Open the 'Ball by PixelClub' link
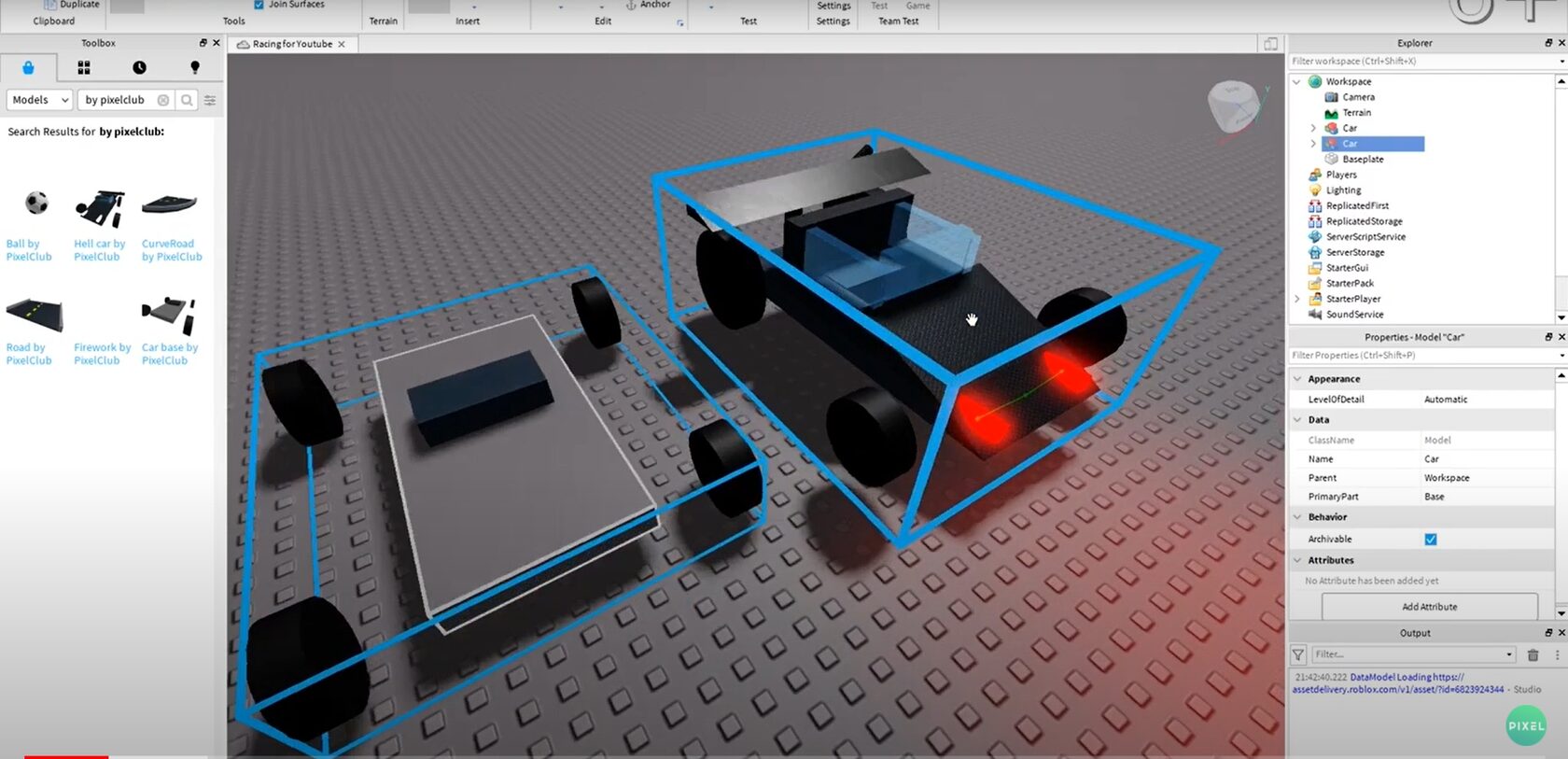 pyautogui.click(x=29, y=250)
